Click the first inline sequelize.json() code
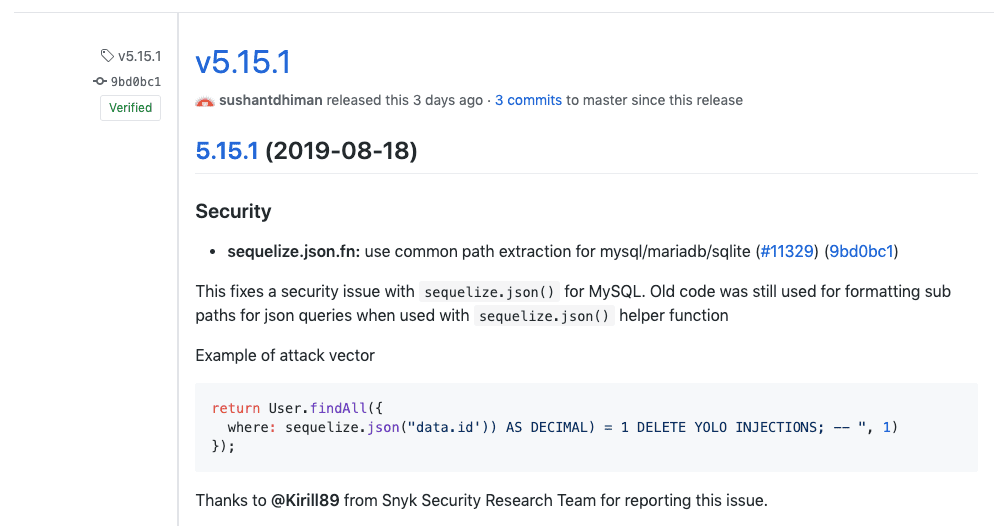Image resolution: width=995 pixels, height=526 pixels. [489, 292]
